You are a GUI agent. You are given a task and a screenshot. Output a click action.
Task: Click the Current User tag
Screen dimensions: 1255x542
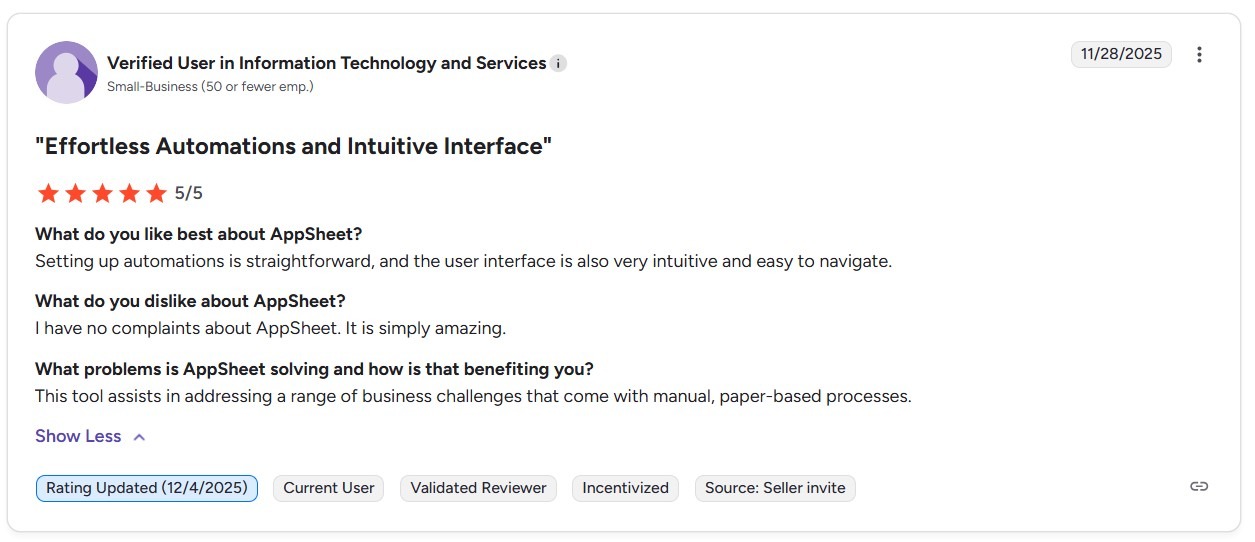329,488
